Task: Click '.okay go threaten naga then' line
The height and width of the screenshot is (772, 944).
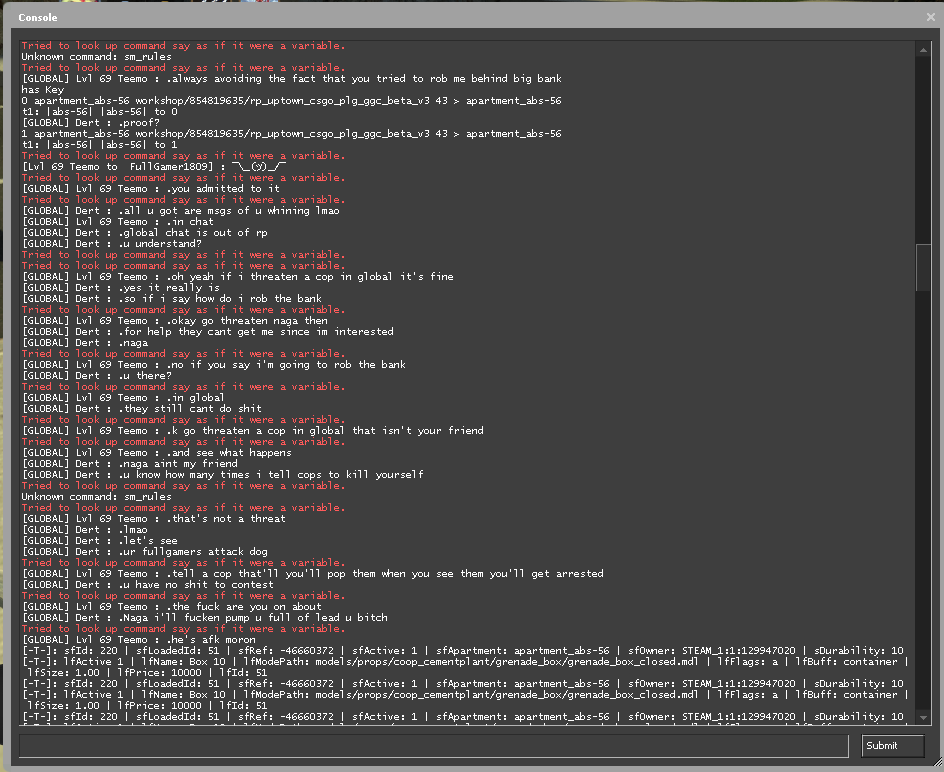Action: (x=175, y=320)
